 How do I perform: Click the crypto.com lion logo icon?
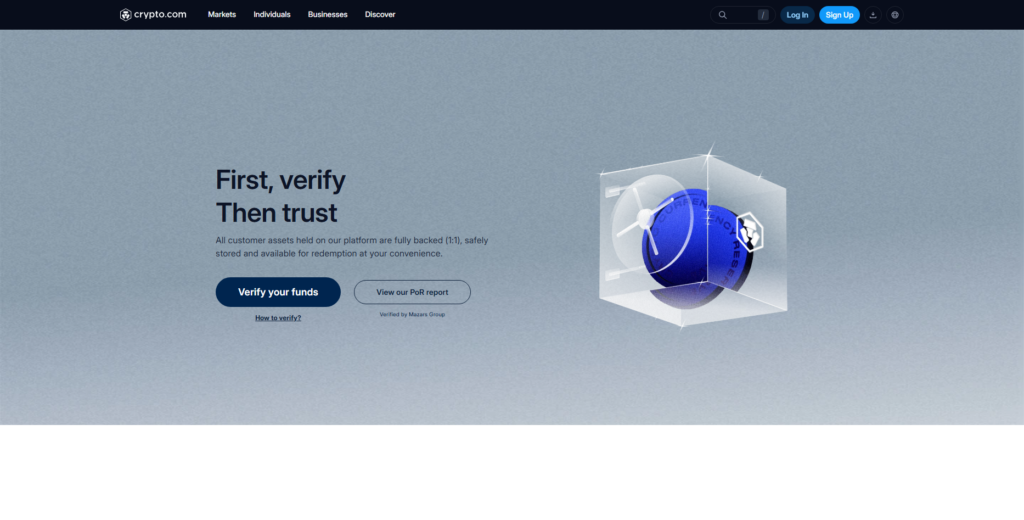[125, 15]
